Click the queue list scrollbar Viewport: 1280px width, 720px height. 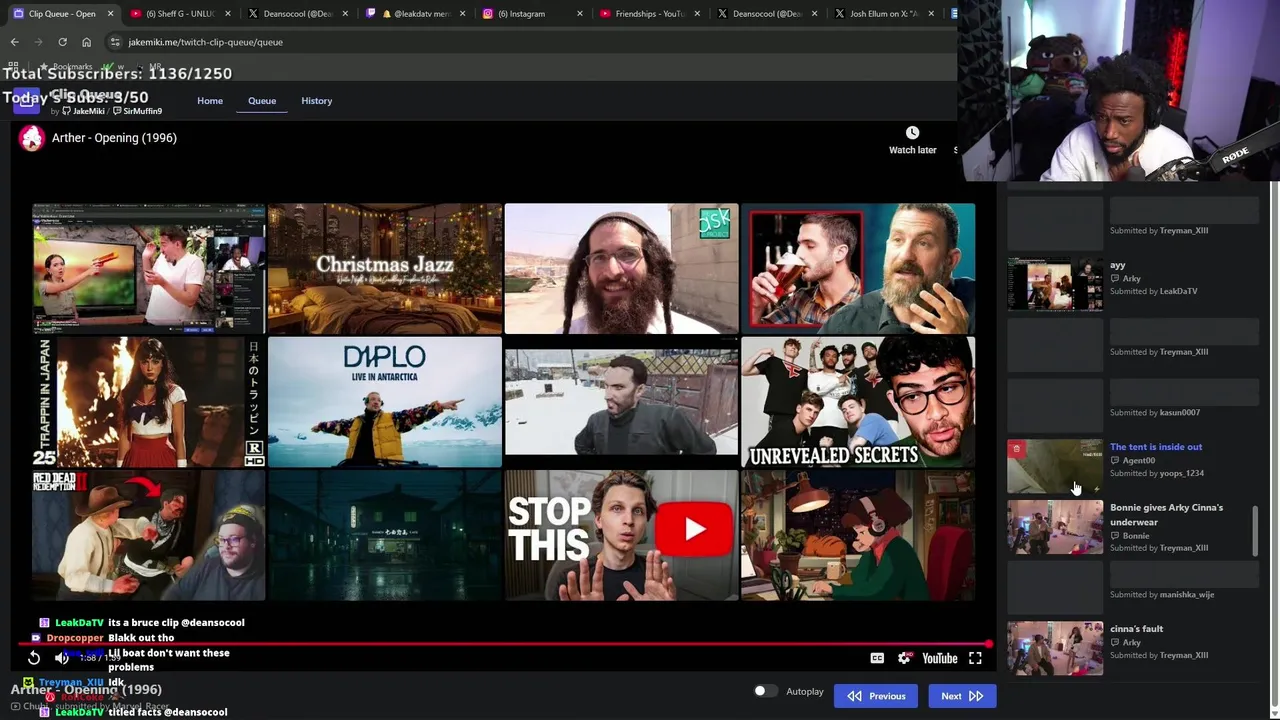pyautogui.click(x=1256, y=530)
